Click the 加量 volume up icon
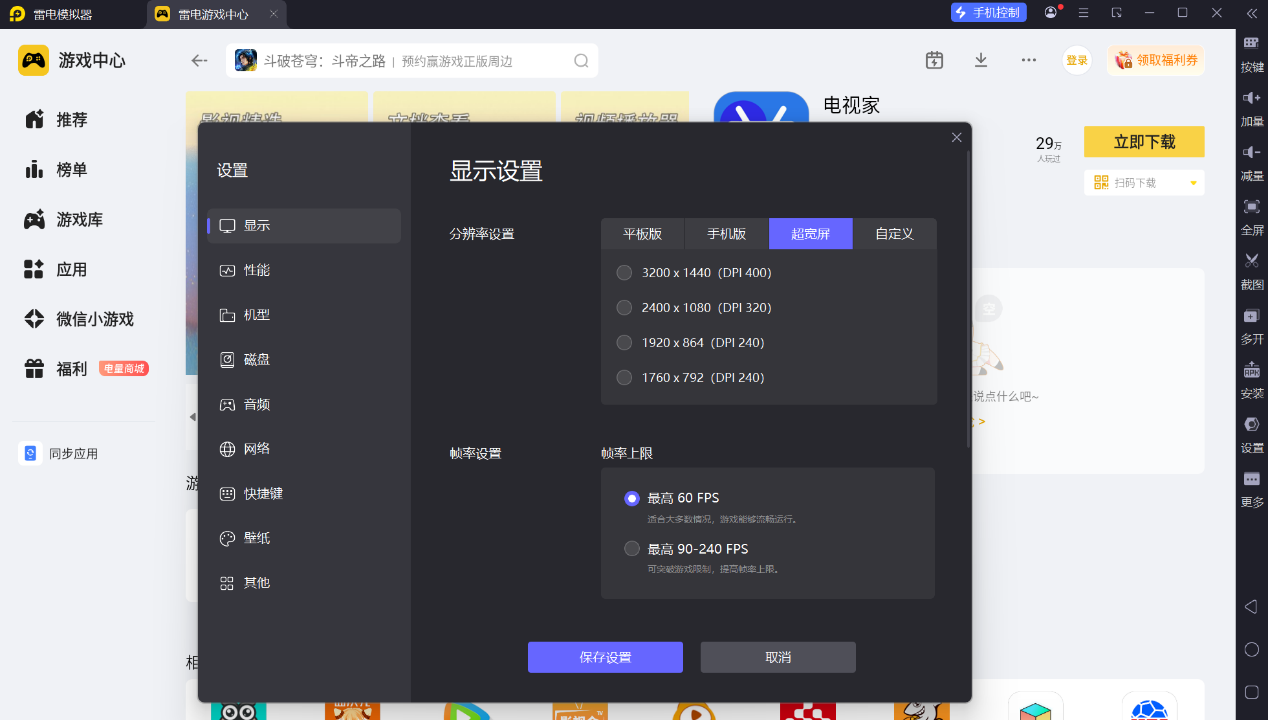The image size is (1268, 720). (x=1251, y=98)
